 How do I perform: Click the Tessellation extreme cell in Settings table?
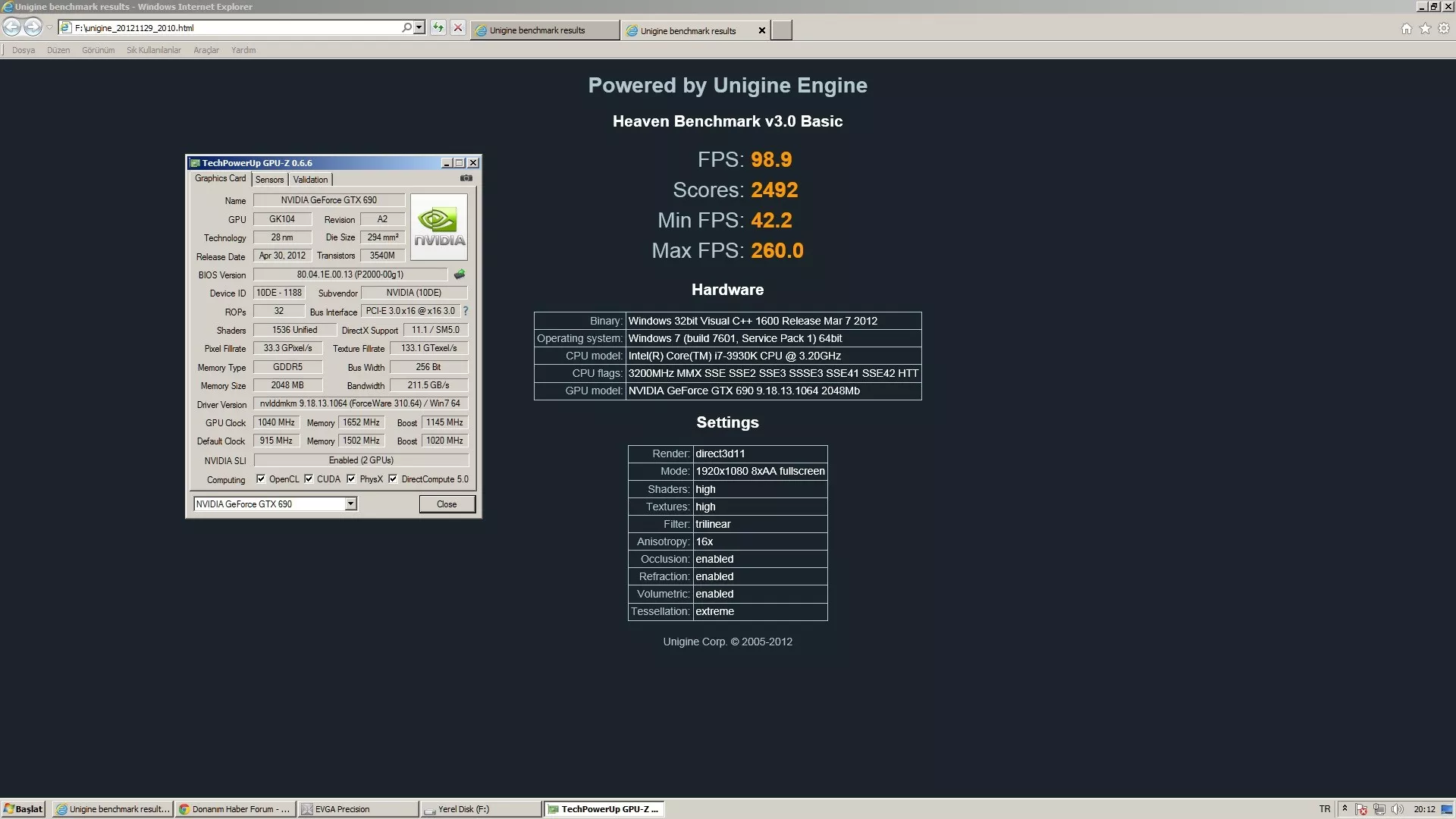pos(760,611)
